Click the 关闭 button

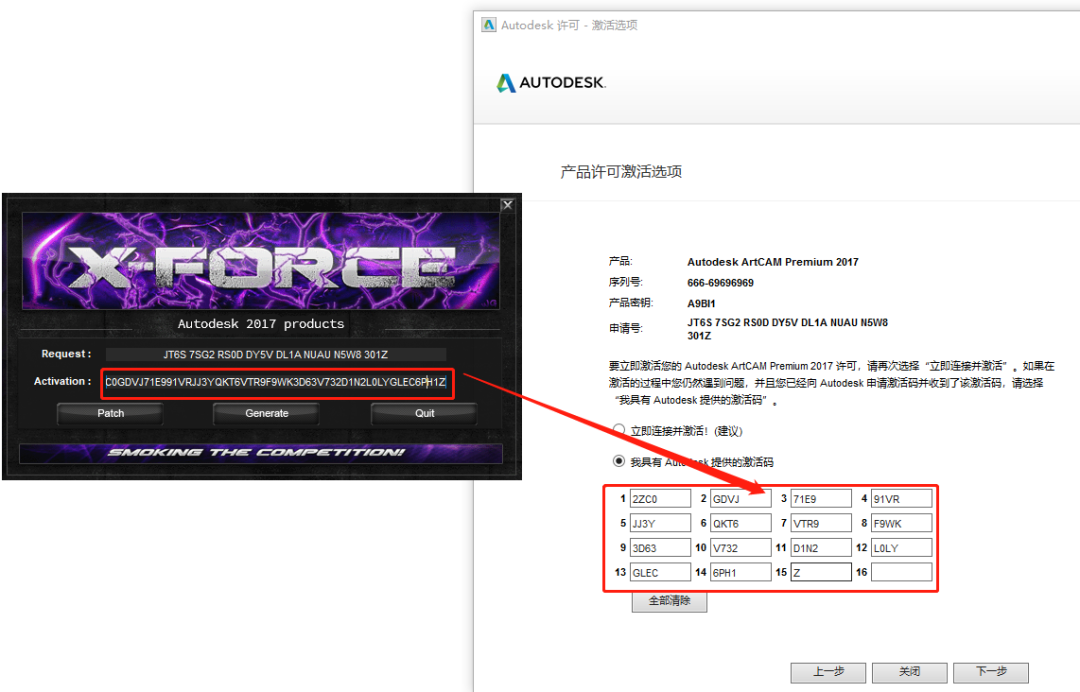[x=909, y=672]
